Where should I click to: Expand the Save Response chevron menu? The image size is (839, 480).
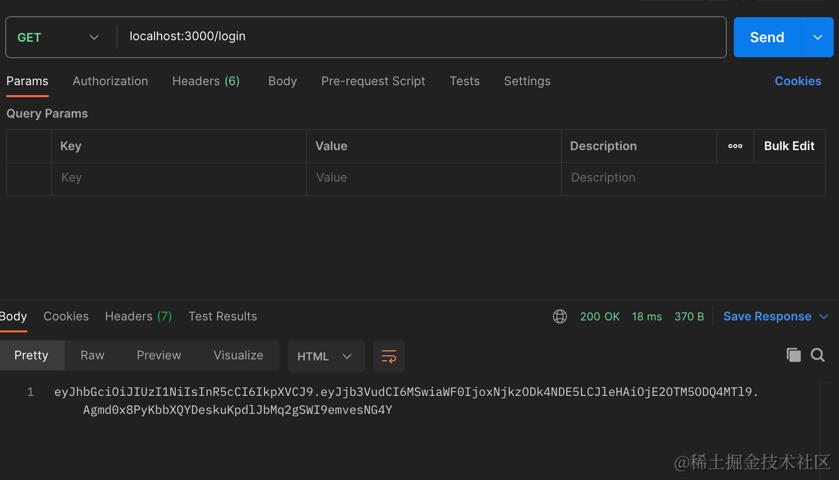point(824,316)
